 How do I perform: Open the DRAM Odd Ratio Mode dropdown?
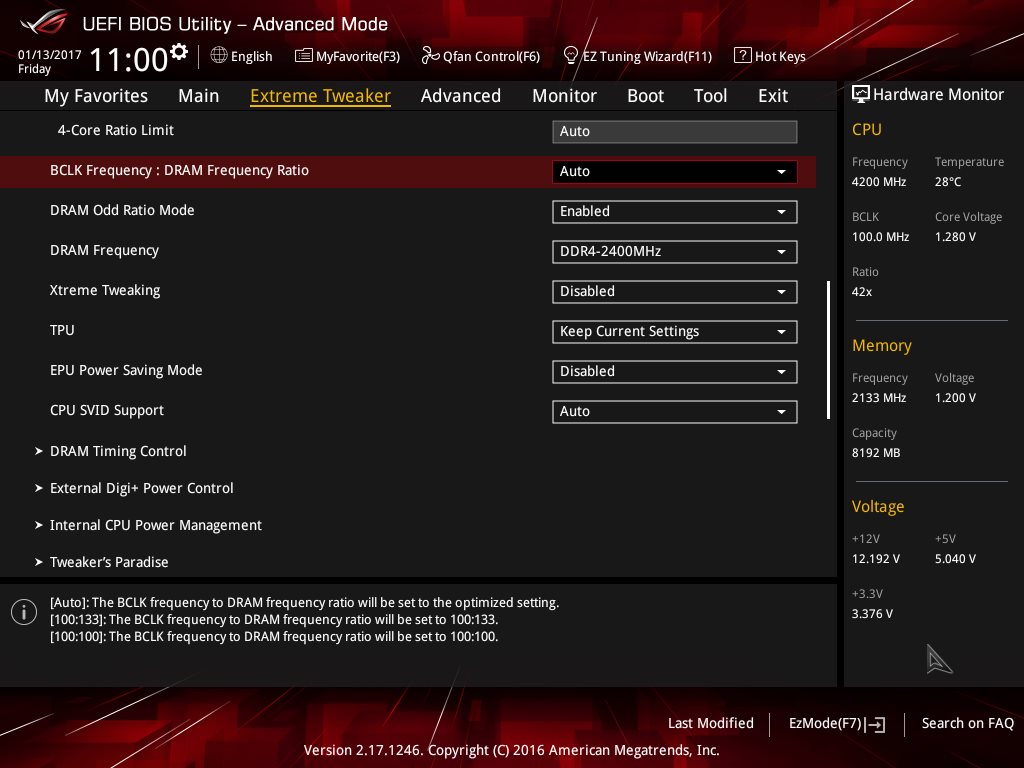click(x=675, y=212)
